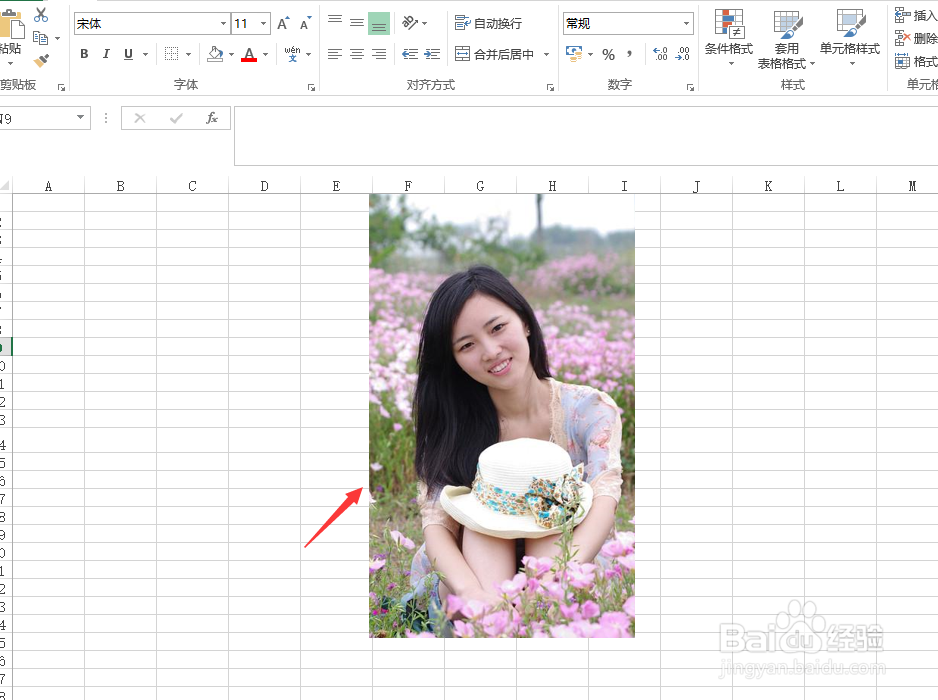The image size is (938, 700).
Task: Open 条件格式 conditional formatting
Action: tap(729, 37)
